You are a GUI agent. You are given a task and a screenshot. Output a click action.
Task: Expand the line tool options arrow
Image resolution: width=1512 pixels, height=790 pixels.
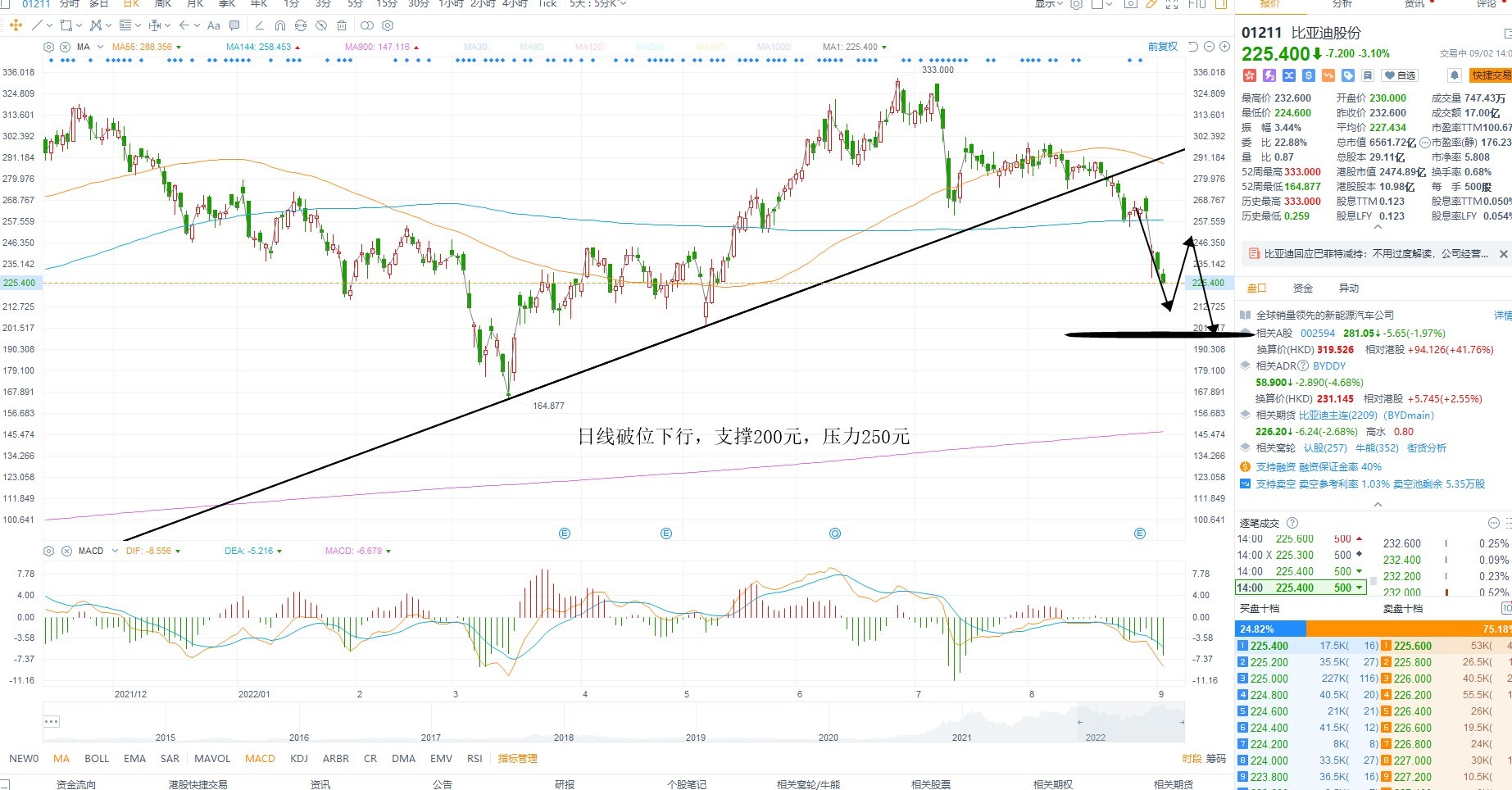pos(49,25)
